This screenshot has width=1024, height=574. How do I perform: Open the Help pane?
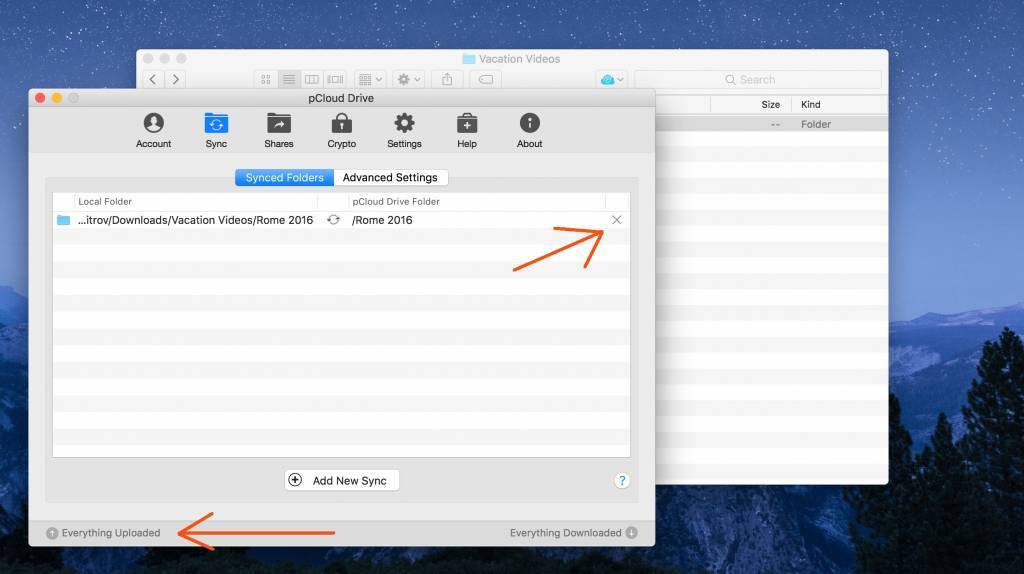pyautogui.click(x=467, y=131)
